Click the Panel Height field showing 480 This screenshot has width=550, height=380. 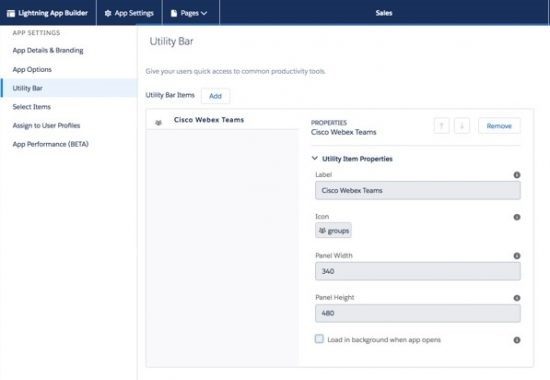(418, 313)
